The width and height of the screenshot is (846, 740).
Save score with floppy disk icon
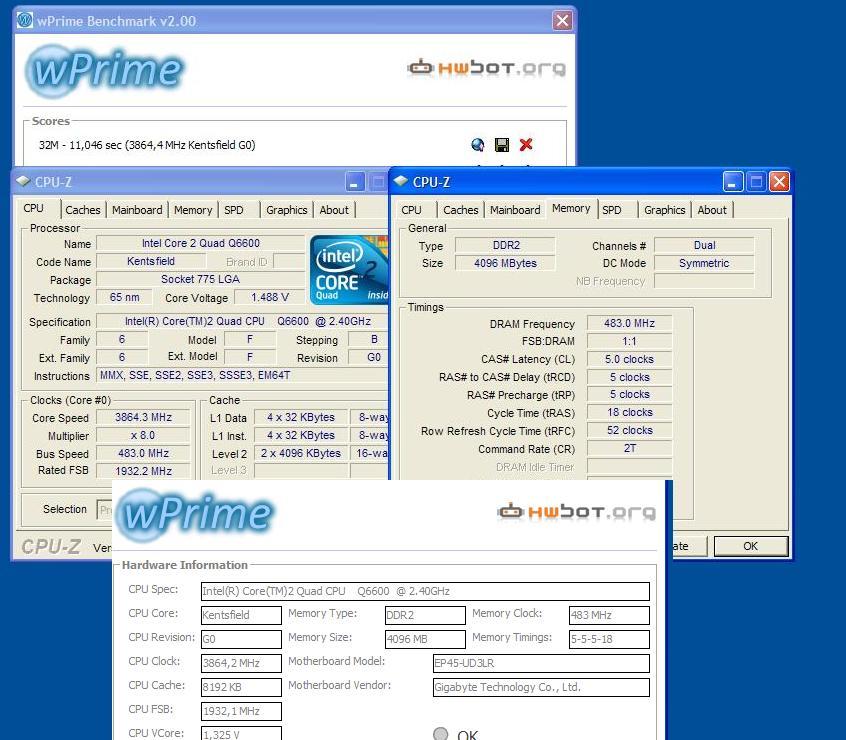502,145
